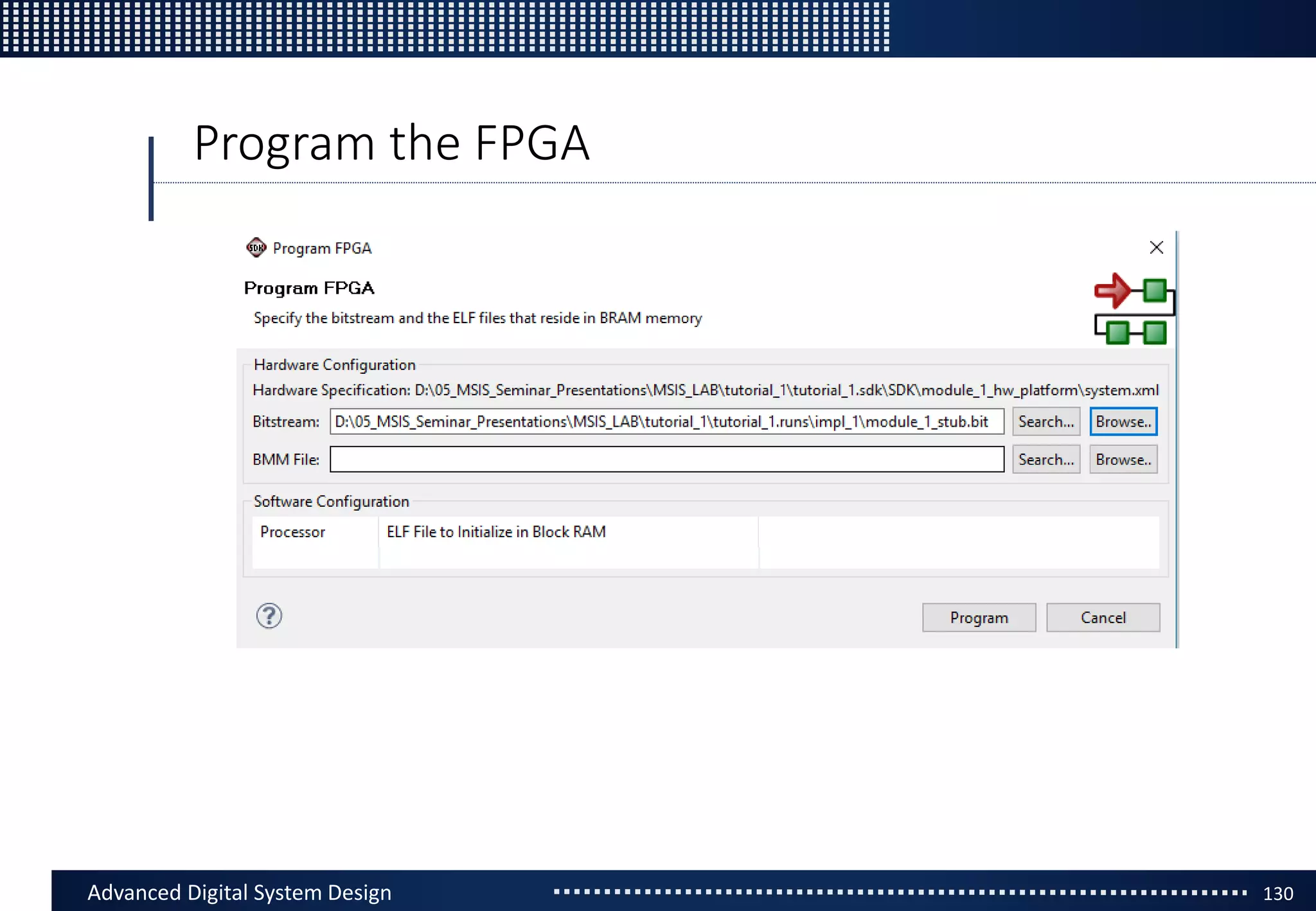This screenshot has width=1316, height=911.
Task: Click the Hardware Configuration group label
Action: click(x=334, y=364)
